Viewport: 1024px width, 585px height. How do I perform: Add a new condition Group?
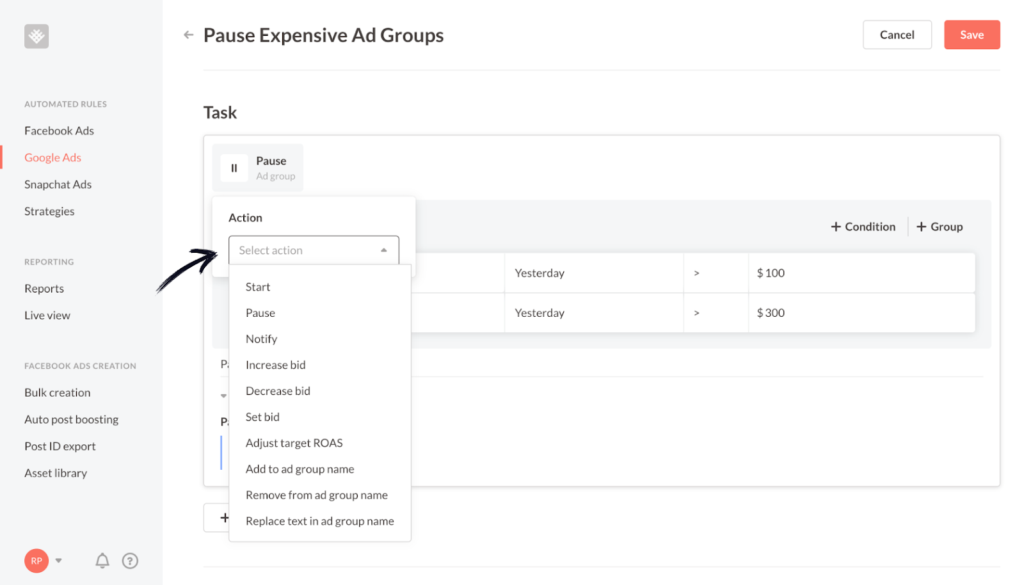click(x=940, y=227)
